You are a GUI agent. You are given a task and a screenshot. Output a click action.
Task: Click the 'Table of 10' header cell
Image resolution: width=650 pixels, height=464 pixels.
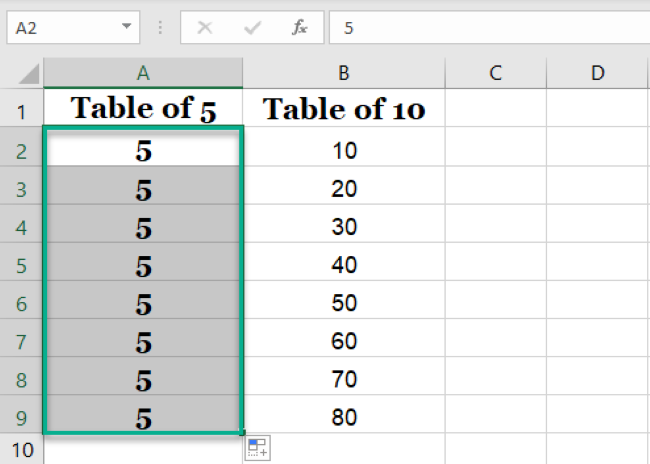(343, 110)
